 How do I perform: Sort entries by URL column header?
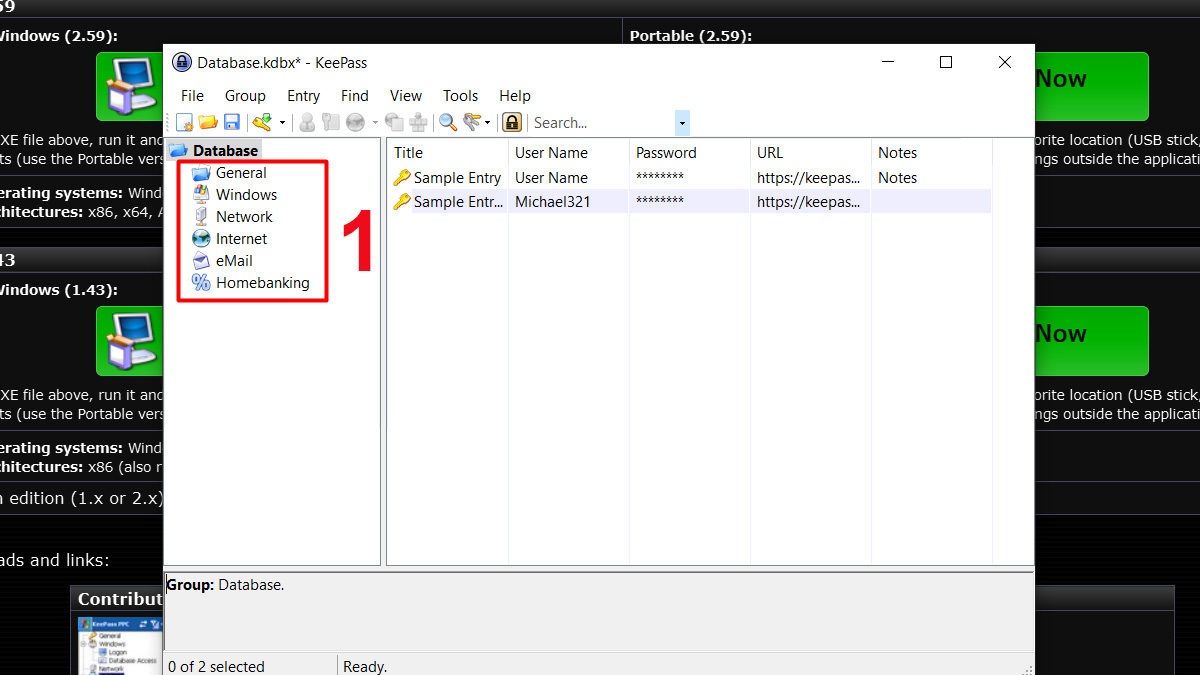click(811, 153)
